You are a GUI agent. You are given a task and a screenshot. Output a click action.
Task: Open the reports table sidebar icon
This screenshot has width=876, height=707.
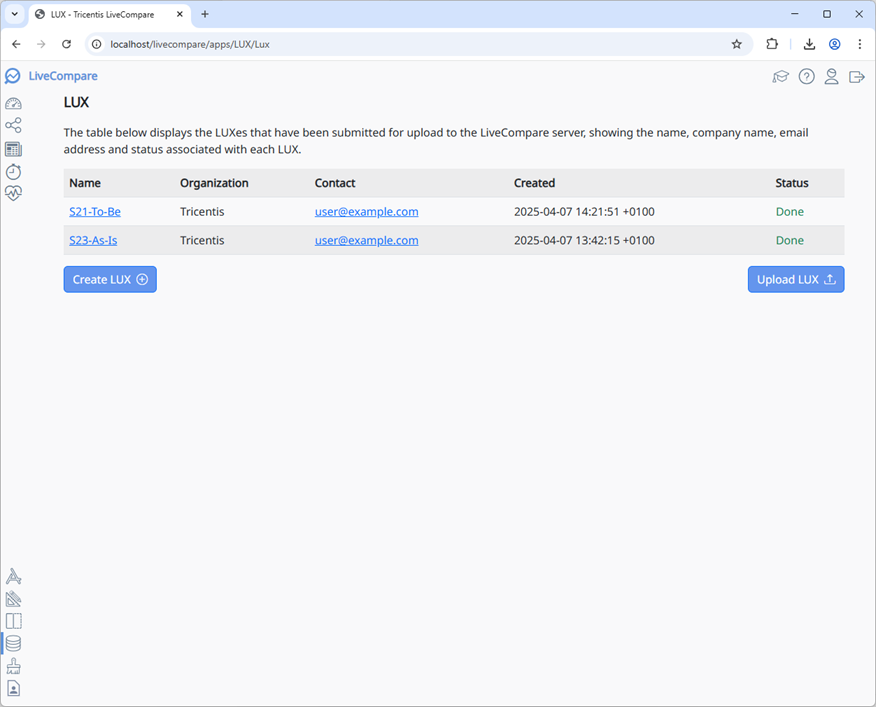(x=13, y=149)
